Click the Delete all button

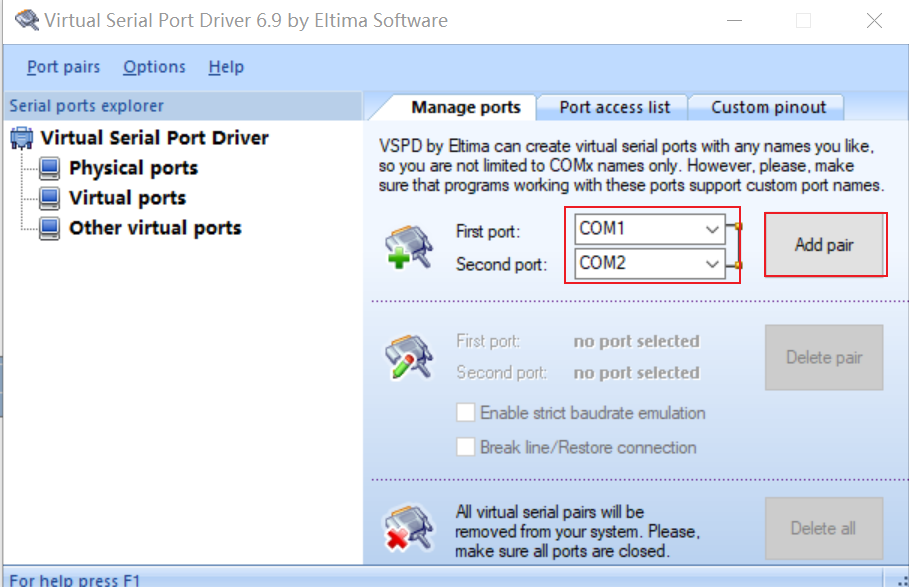tap(824, 528)
